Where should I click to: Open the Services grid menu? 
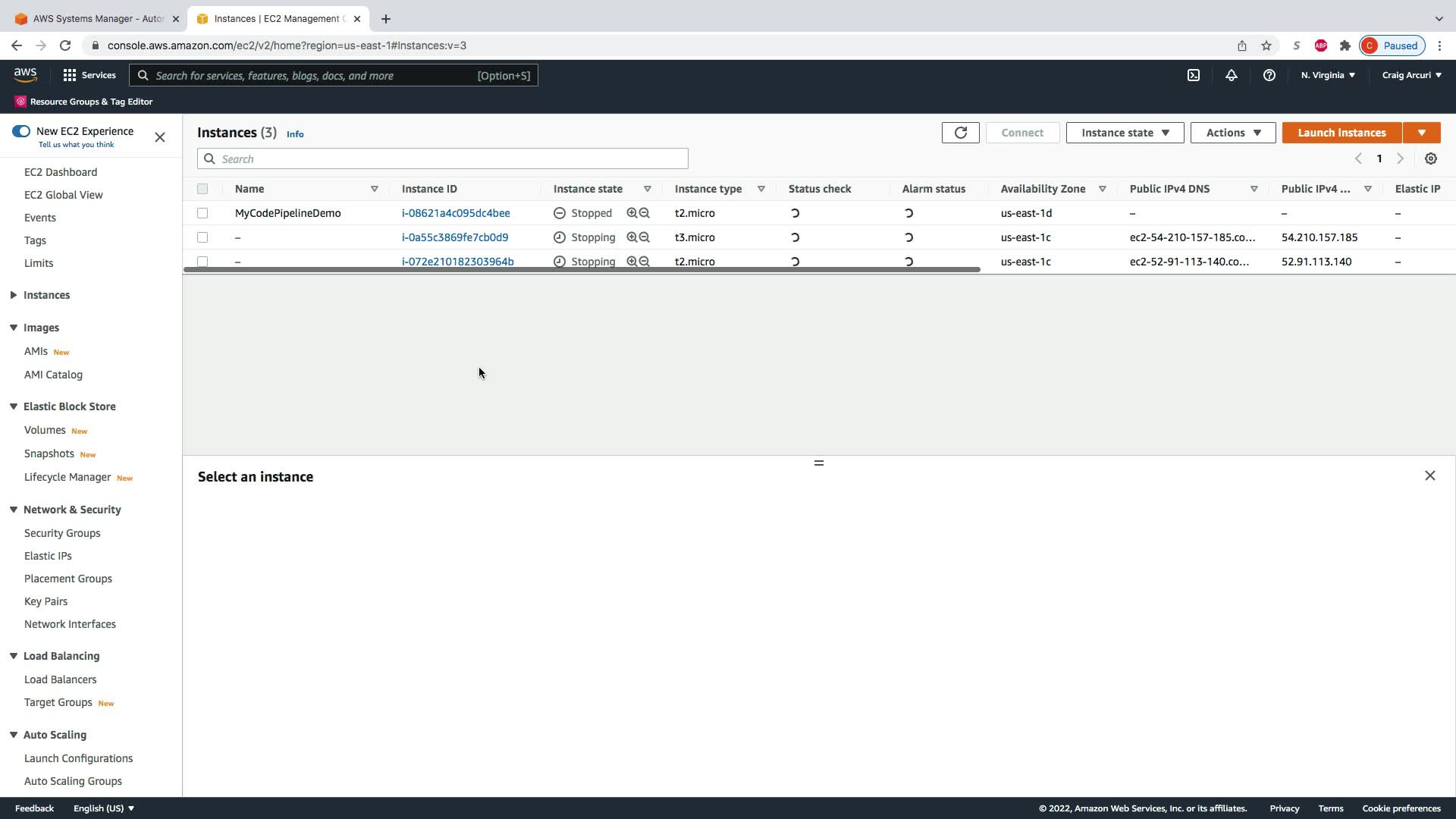click(89, 75)
